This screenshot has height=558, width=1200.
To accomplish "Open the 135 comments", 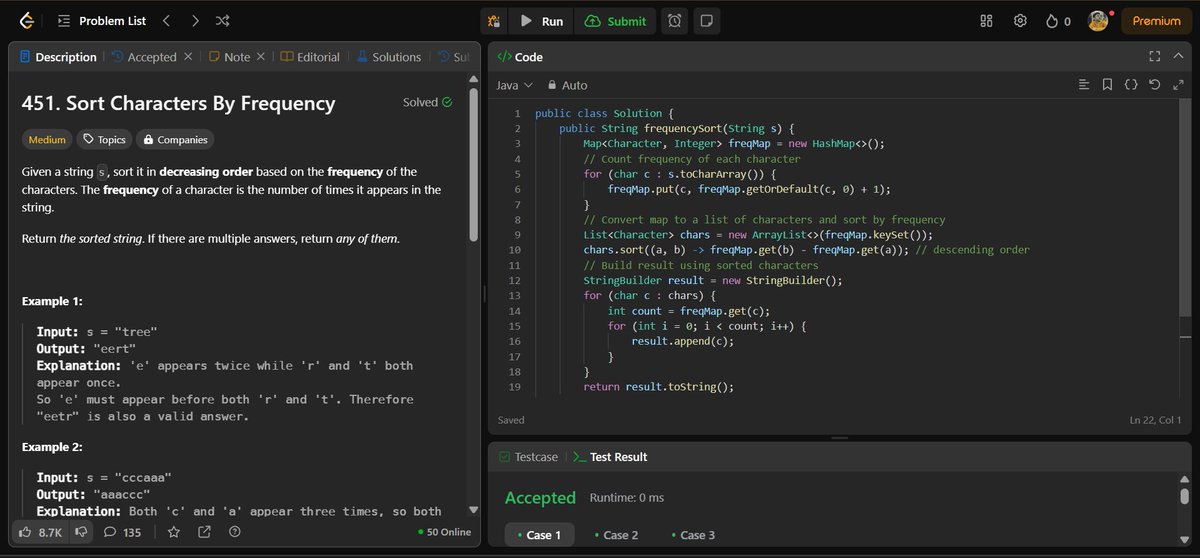I will click(x=123, y=533).
